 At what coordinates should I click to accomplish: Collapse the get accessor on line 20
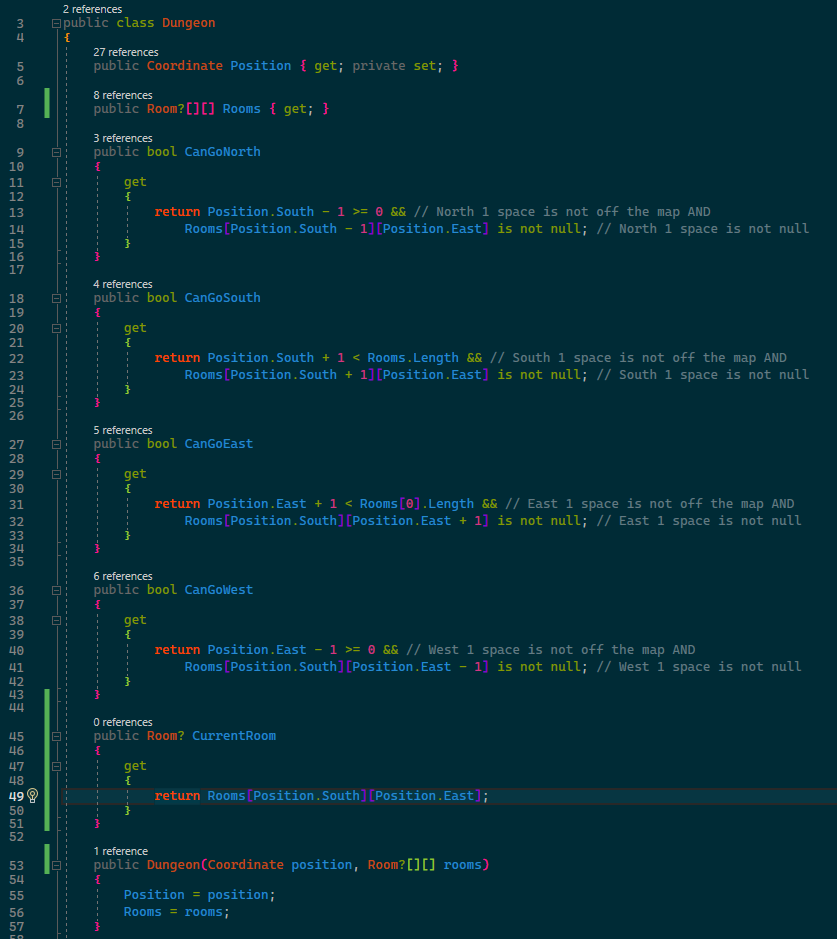tap(56, 328)
